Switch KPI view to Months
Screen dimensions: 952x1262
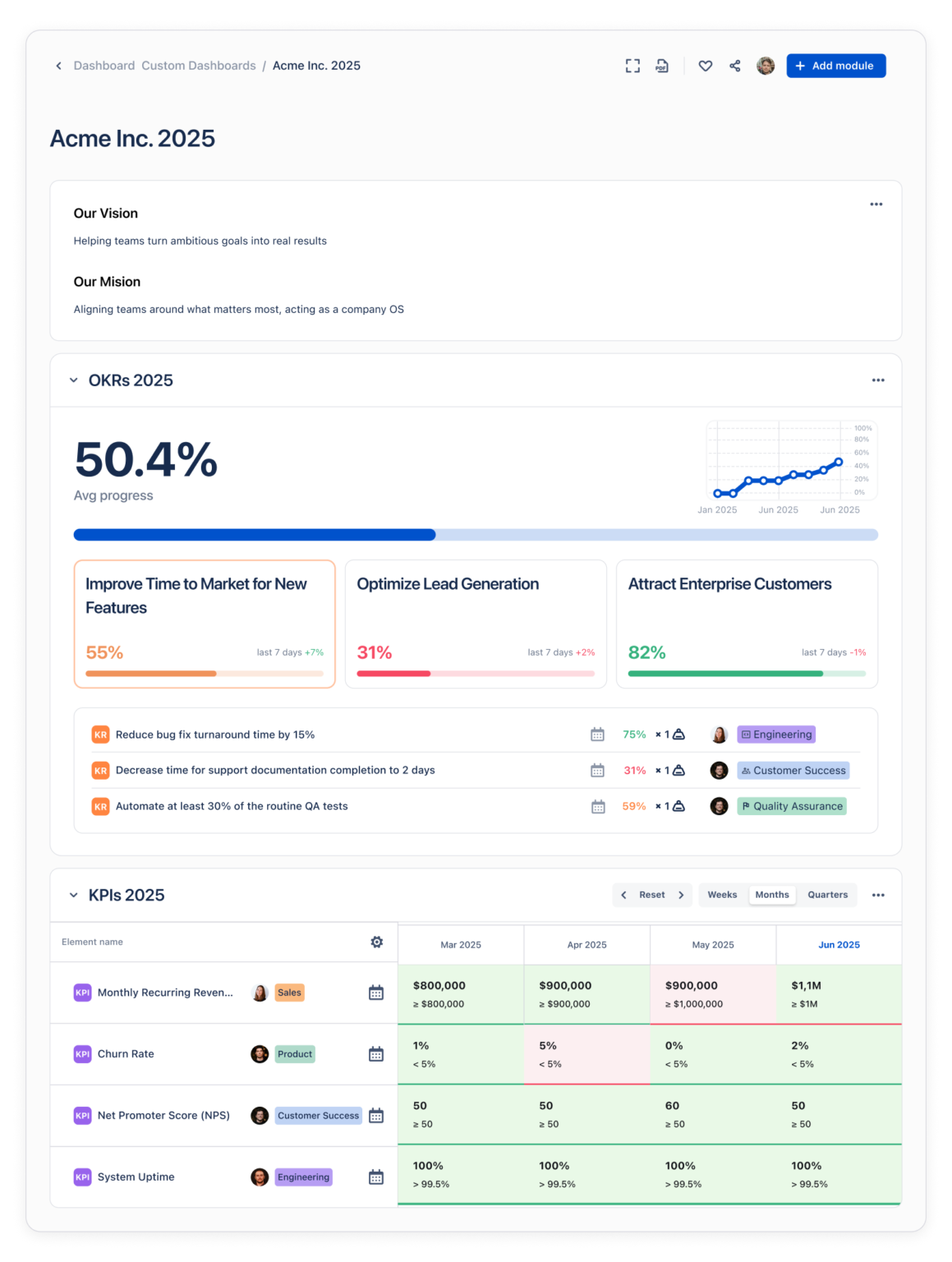coord(772,896)
